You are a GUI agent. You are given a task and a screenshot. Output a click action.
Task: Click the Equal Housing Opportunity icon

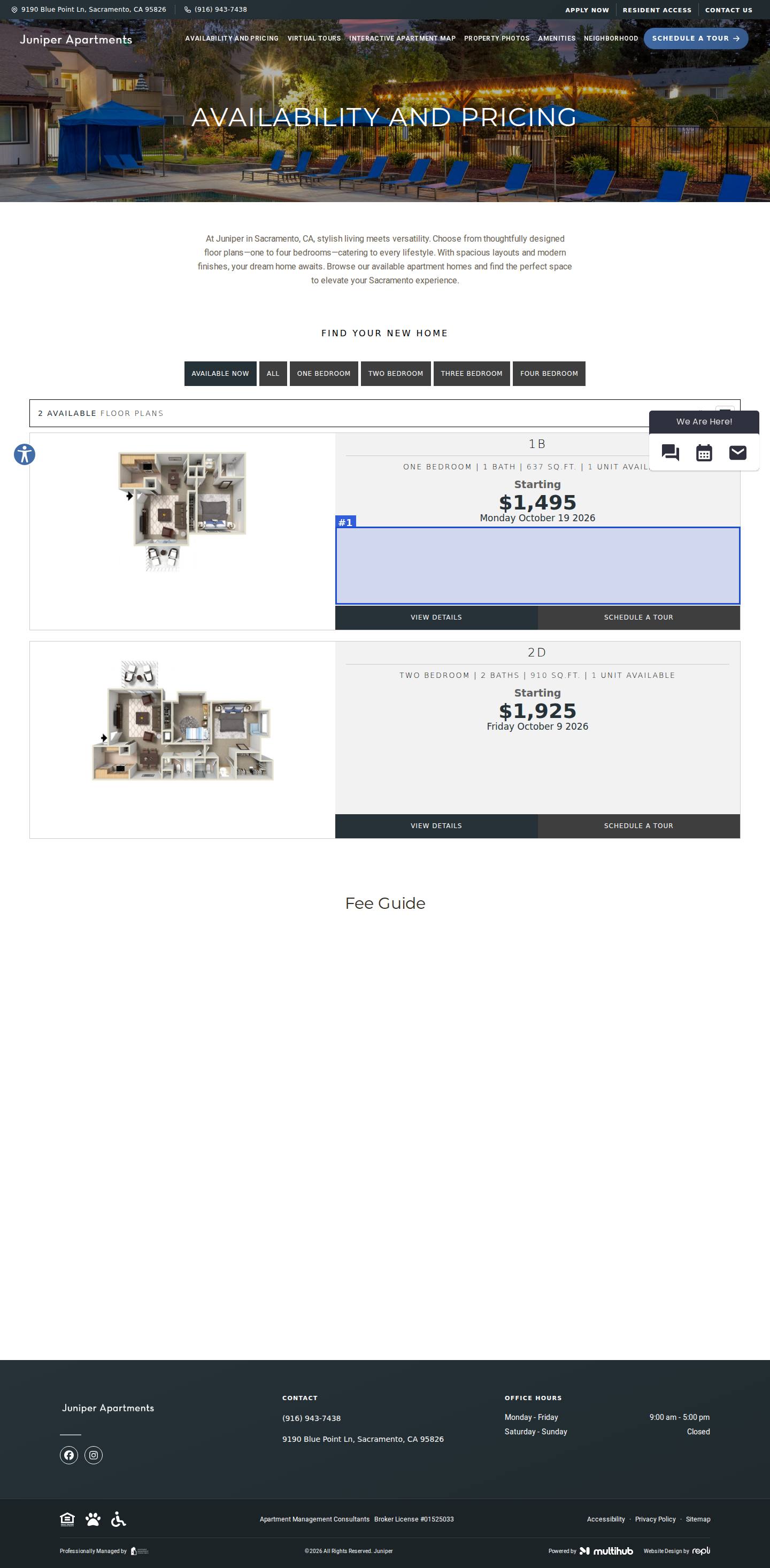click(x=67, y=1519)
